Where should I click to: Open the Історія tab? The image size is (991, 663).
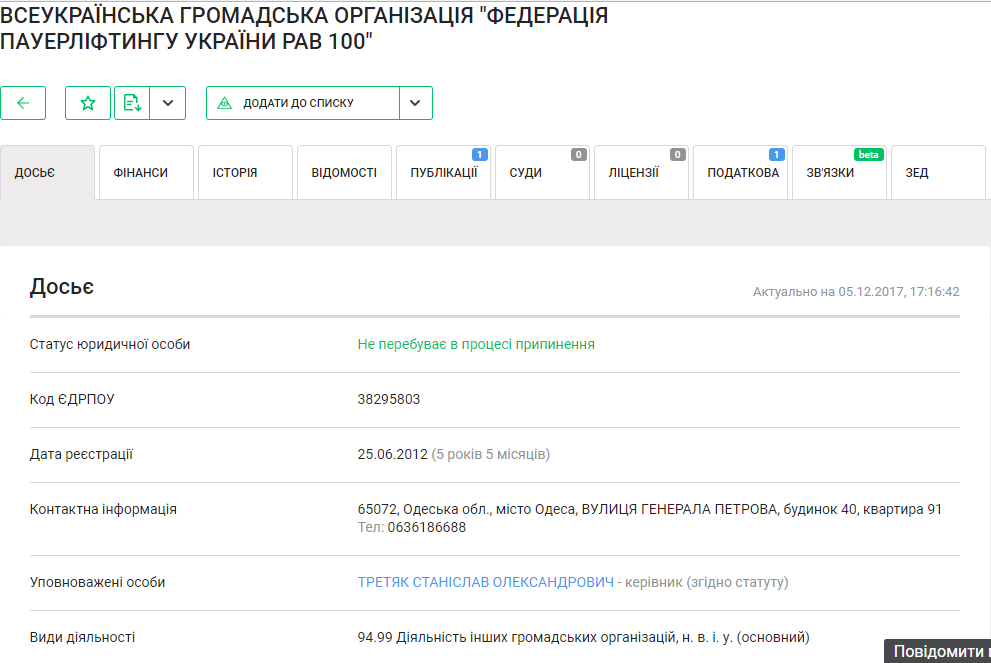245,173
